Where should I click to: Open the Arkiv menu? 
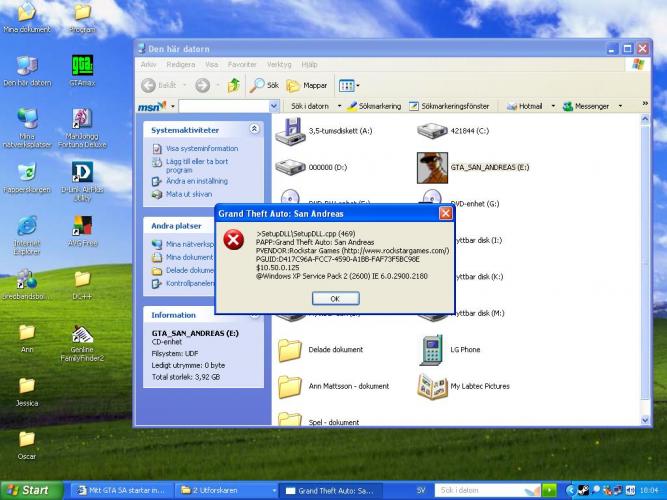(x=149, y=64)
